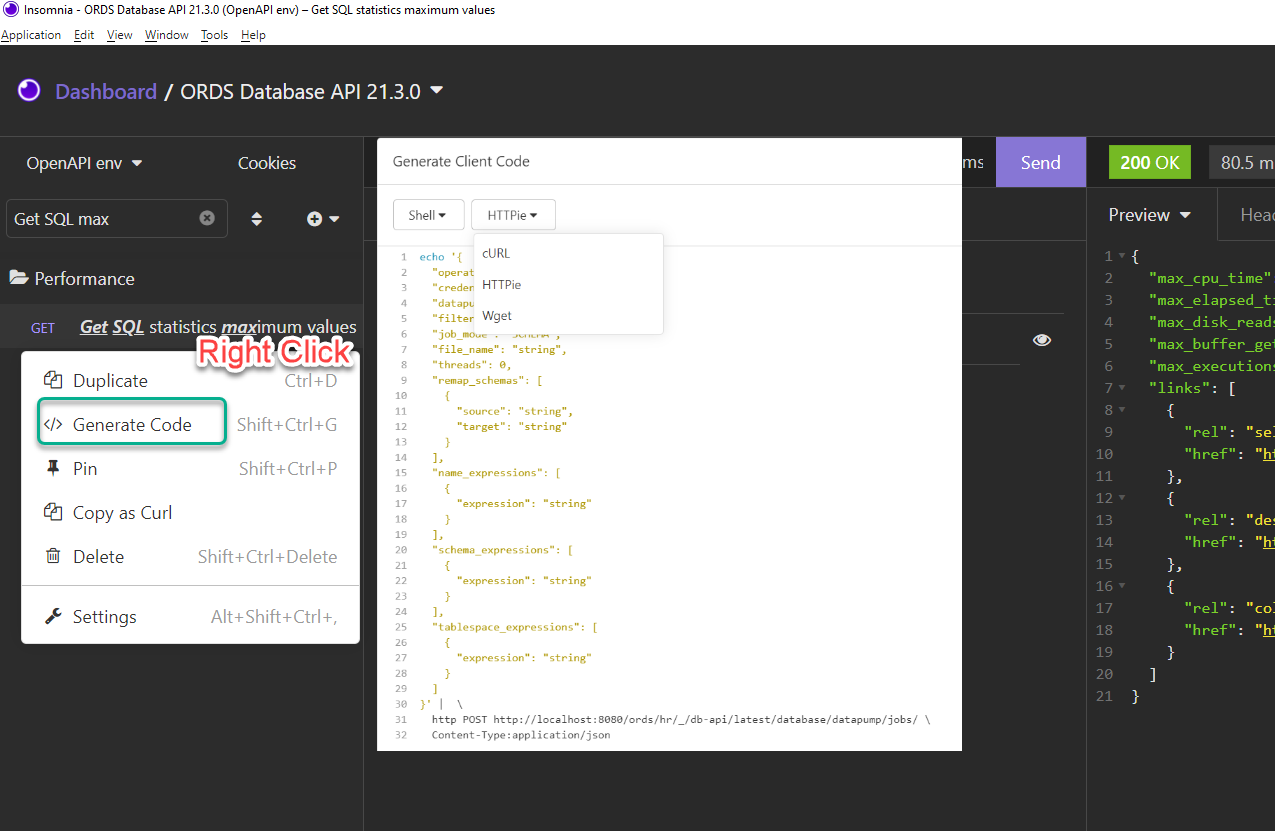Click the Delete trash can icon
The width and height of the screenshot is (1275, 831).
click(x=53, y=556)
